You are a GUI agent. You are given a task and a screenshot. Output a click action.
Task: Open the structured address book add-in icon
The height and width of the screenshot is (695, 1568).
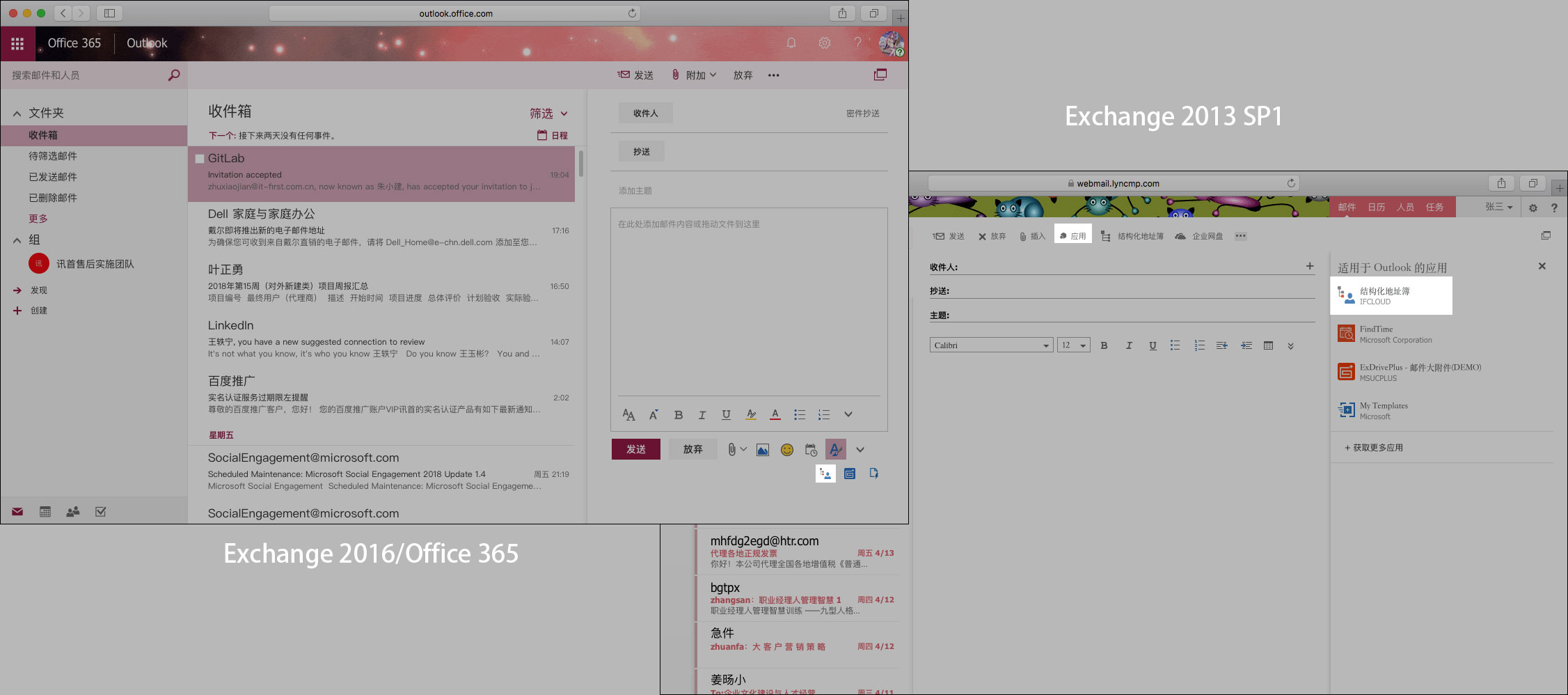coord(825,474)
